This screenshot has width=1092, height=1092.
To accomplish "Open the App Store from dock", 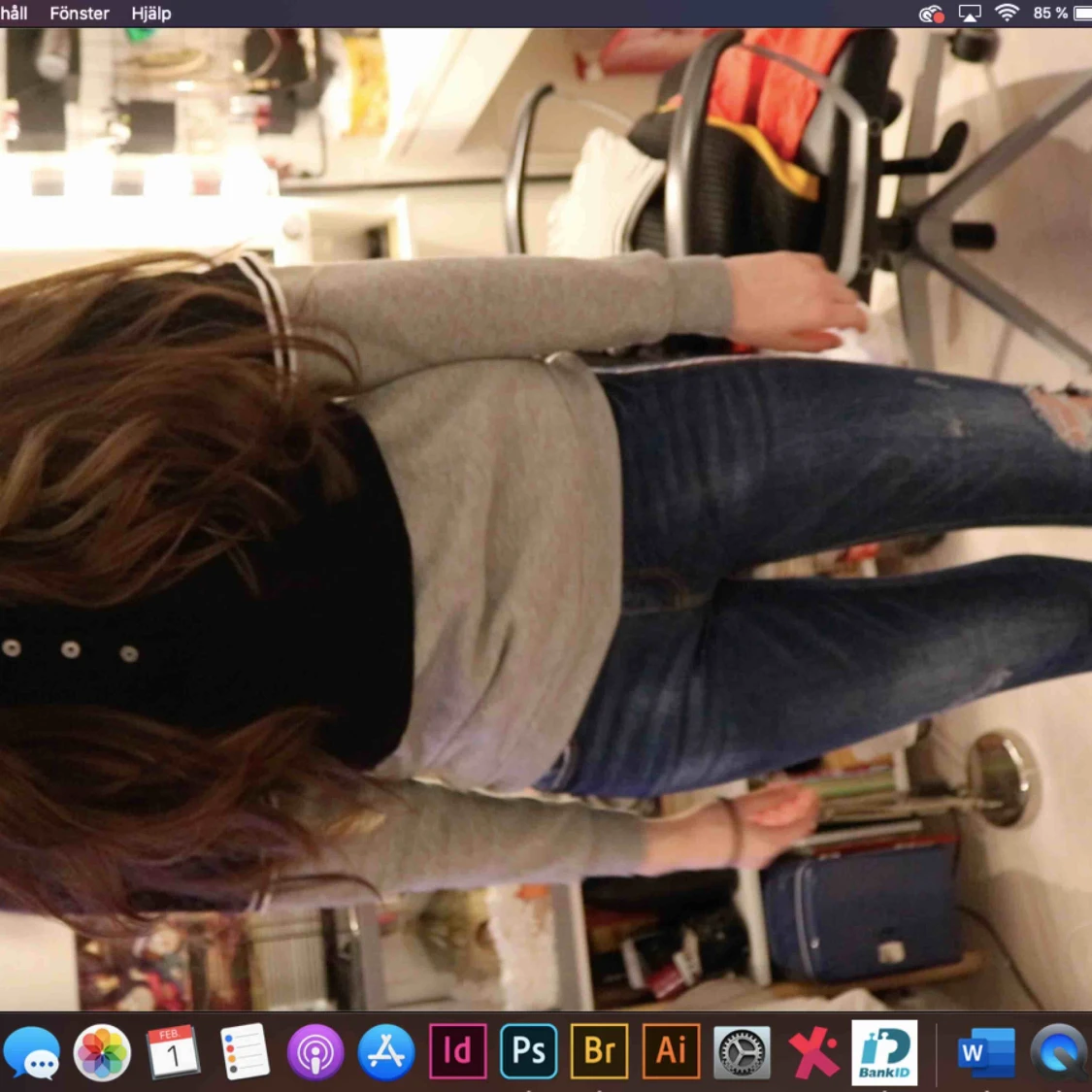I will click(386, 1052).
